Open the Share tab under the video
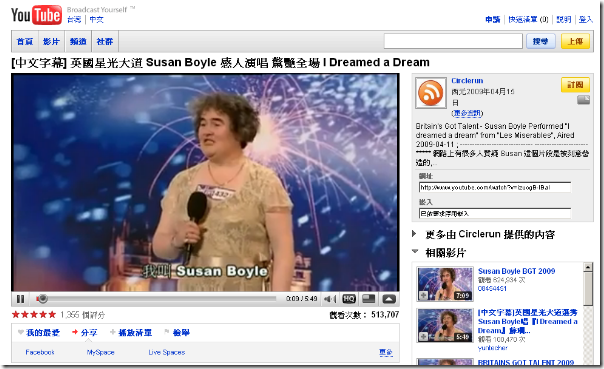Screen dimensions: 604x369 tap(85, 332)
